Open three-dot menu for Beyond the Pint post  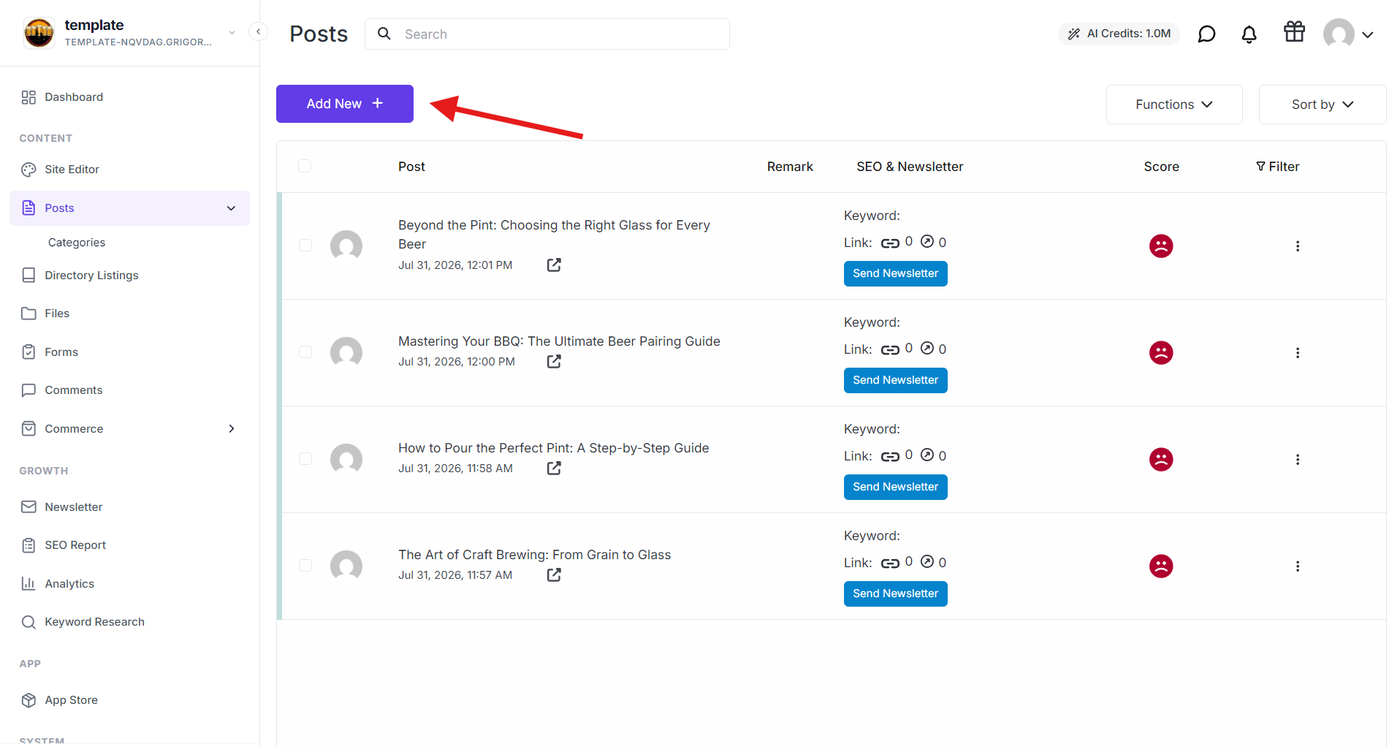click(1298, 246)
